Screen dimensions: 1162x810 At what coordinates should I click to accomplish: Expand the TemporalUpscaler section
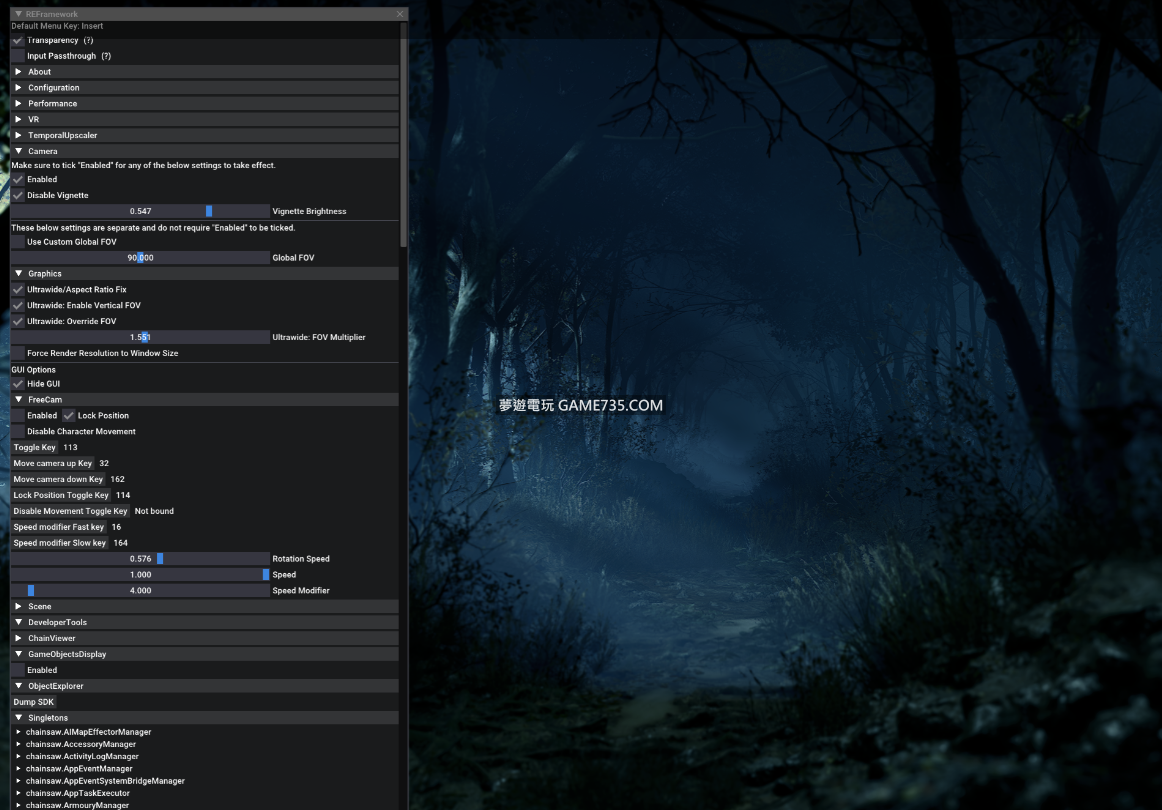62,136
